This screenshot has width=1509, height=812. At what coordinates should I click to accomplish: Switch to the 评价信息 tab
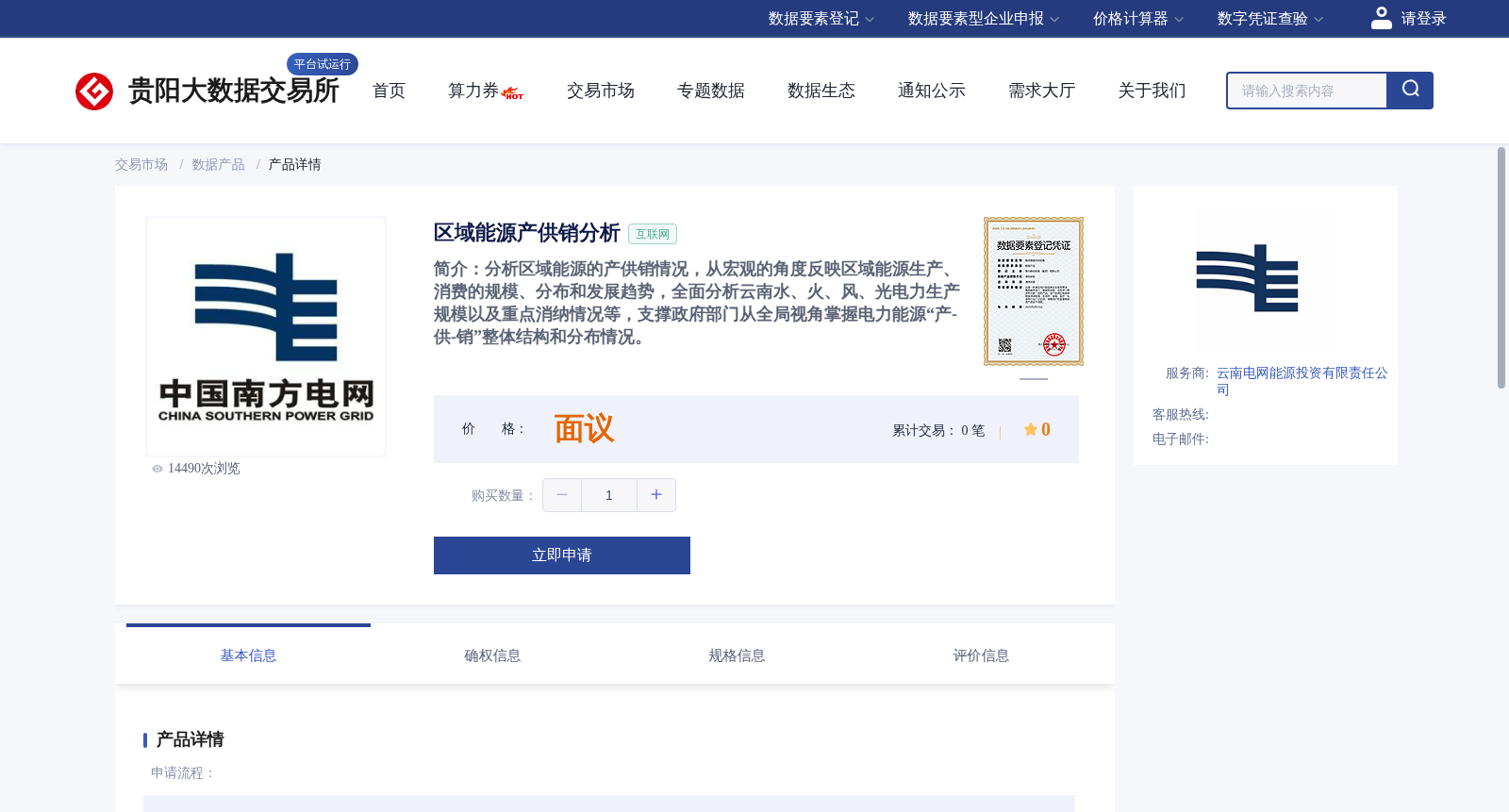[981, 655]
